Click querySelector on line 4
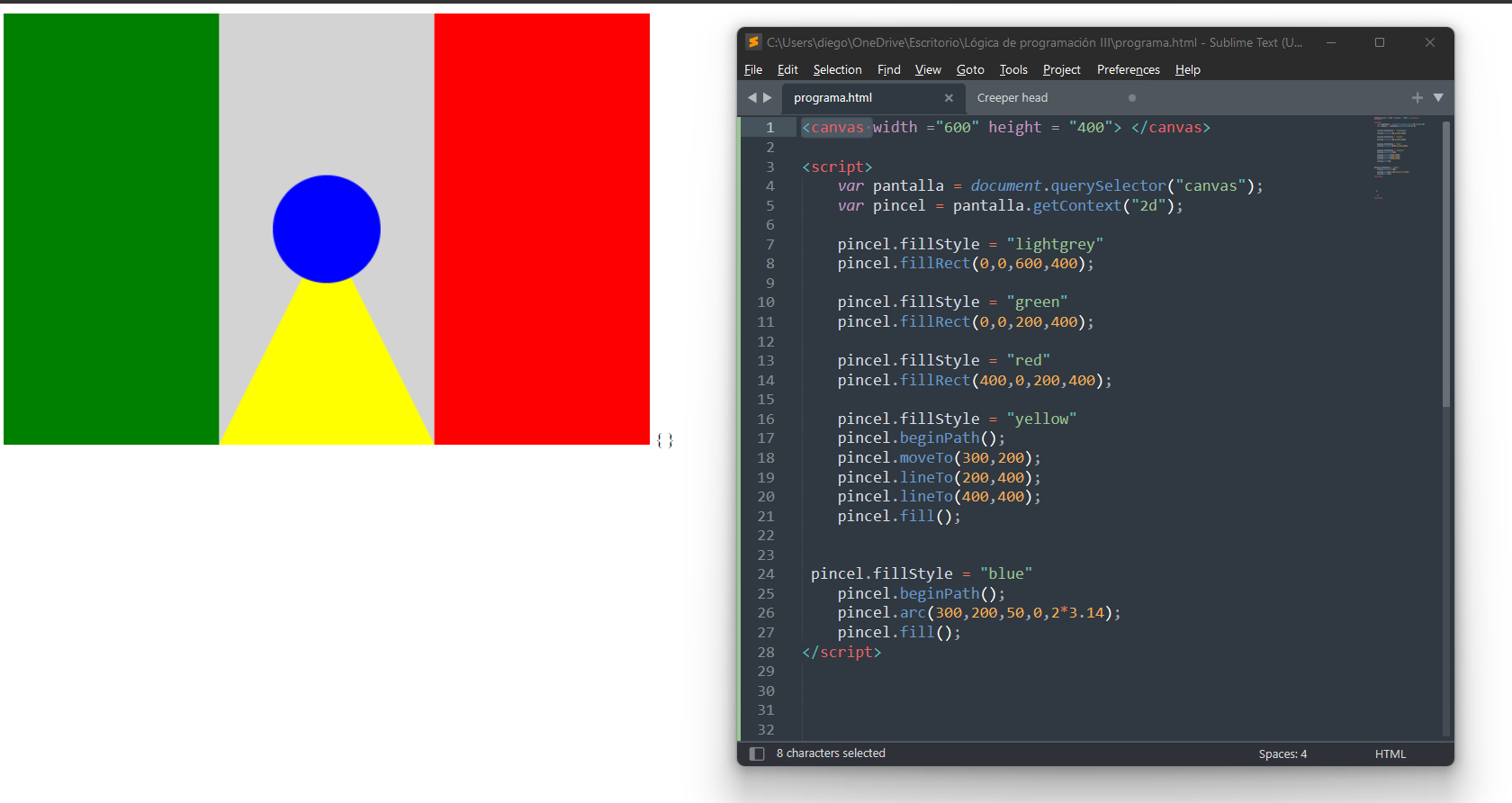Viewport: 1512px width, 803px height. coord(1108,186)
